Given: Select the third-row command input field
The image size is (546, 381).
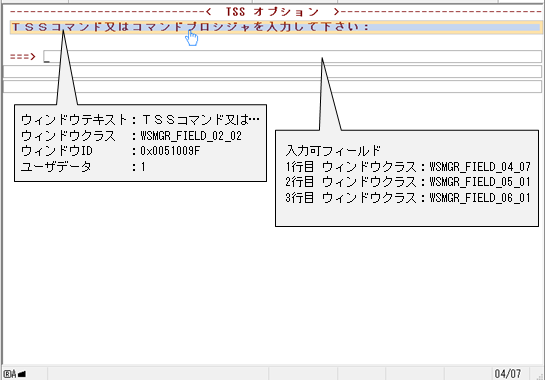Looking at the screenshot, I should coord(272,86).
